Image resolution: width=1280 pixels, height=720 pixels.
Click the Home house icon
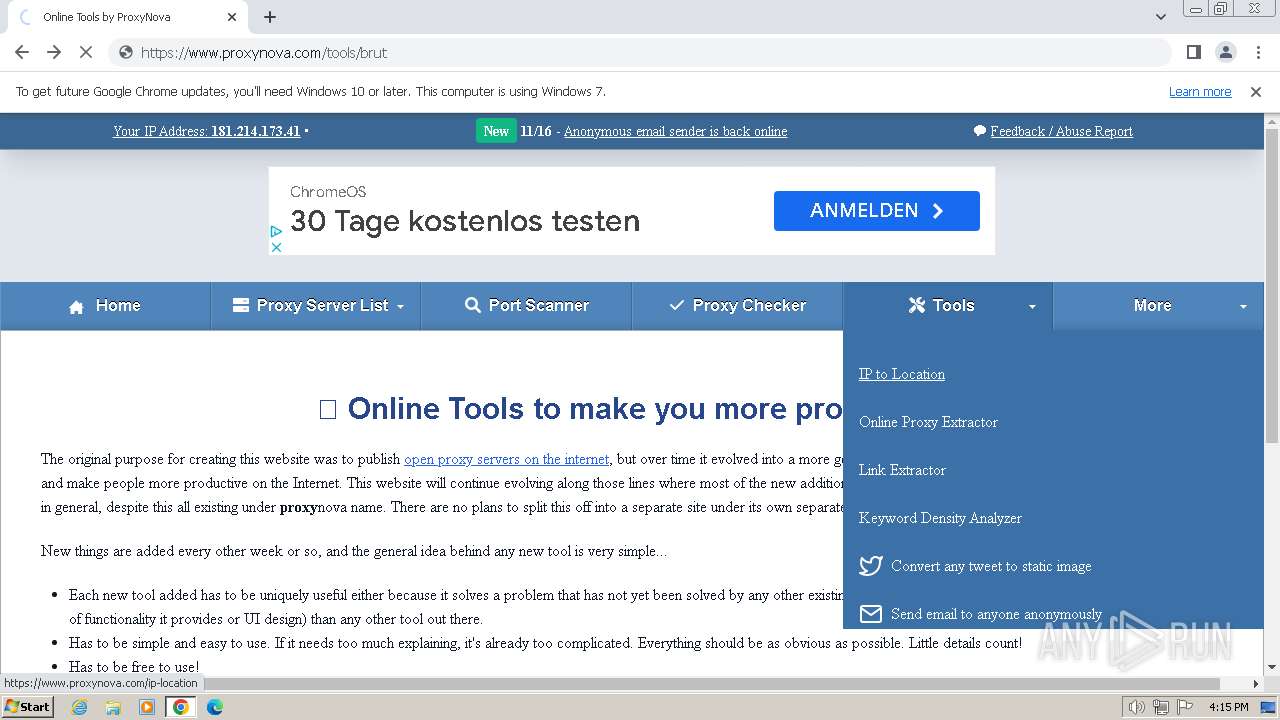tap(76, 307)
